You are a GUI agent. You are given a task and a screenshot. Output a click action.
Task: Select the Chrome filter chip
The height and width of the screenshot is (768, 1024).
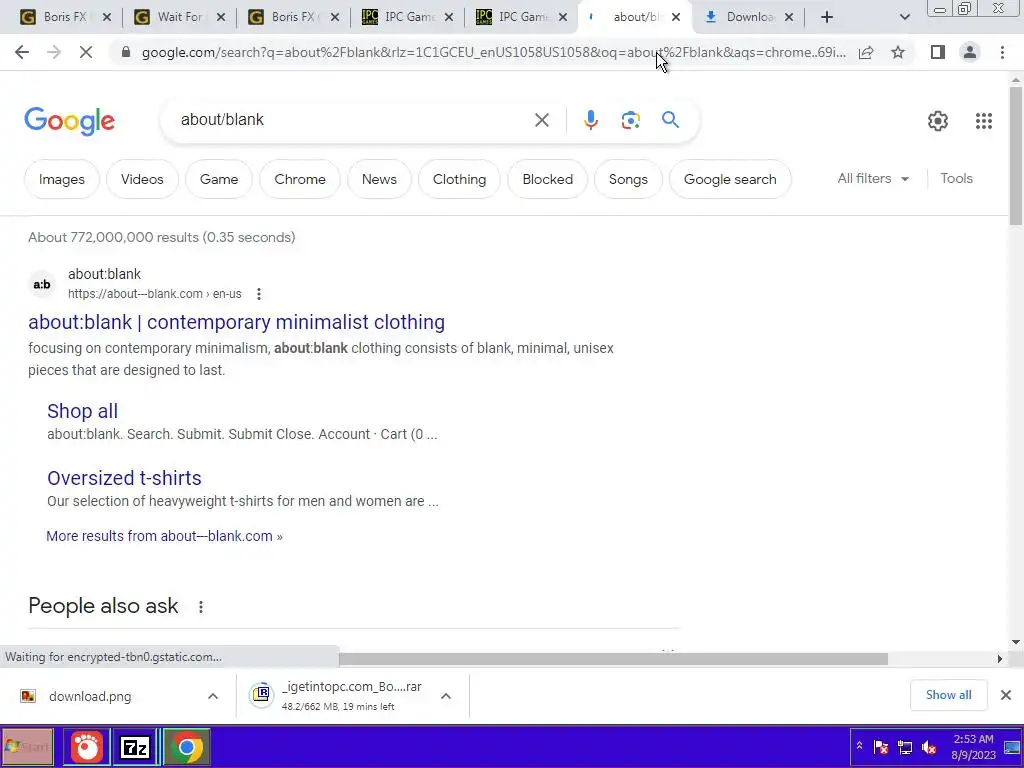point(300,180)
